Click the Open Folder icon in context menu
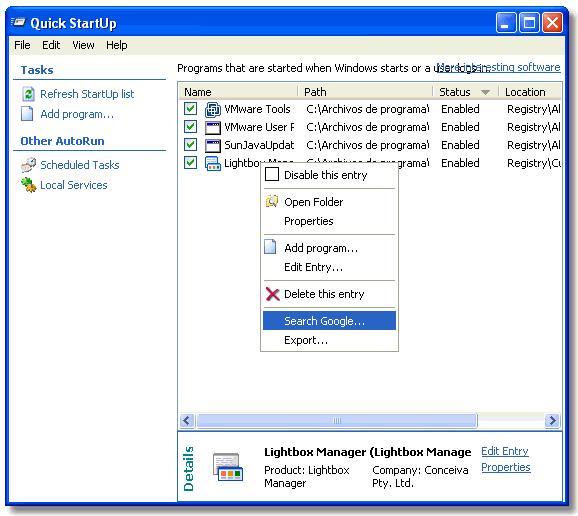The width and height of the screenshot is (578, 516). [272, 201]
